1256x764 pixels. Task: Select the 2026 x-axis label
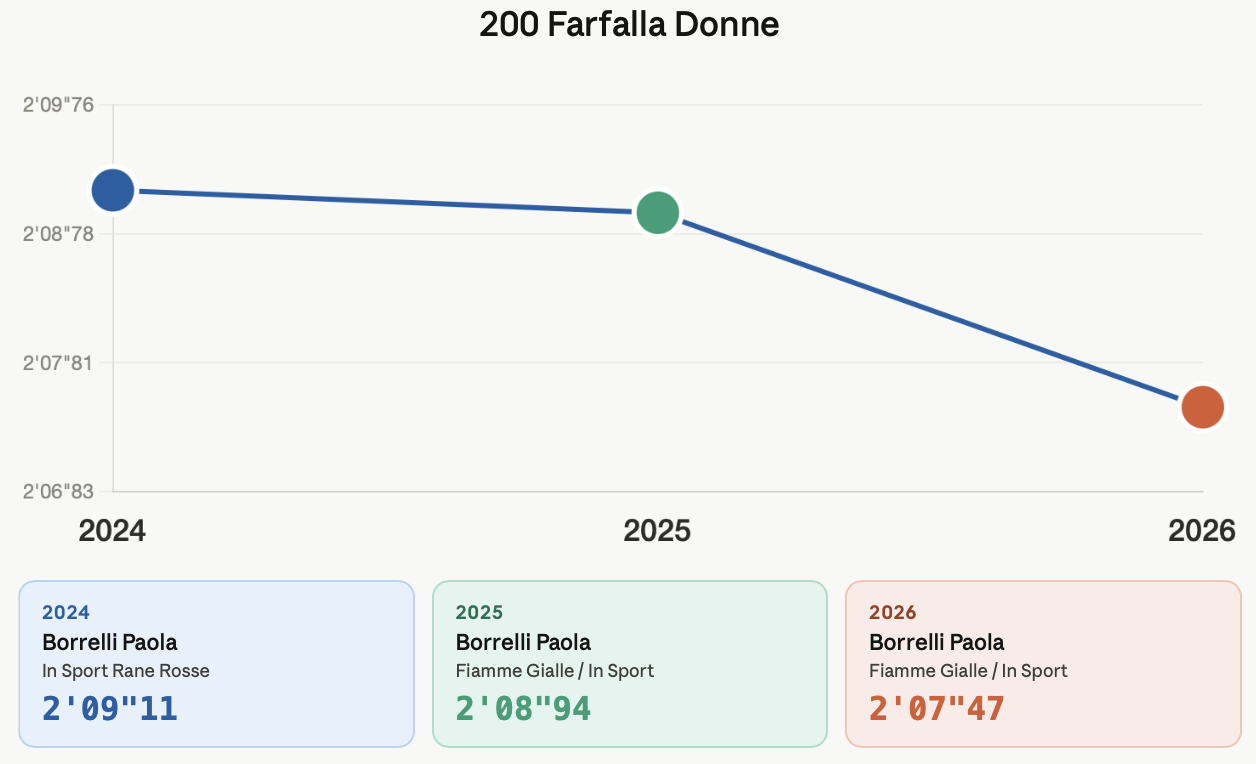1201,530
